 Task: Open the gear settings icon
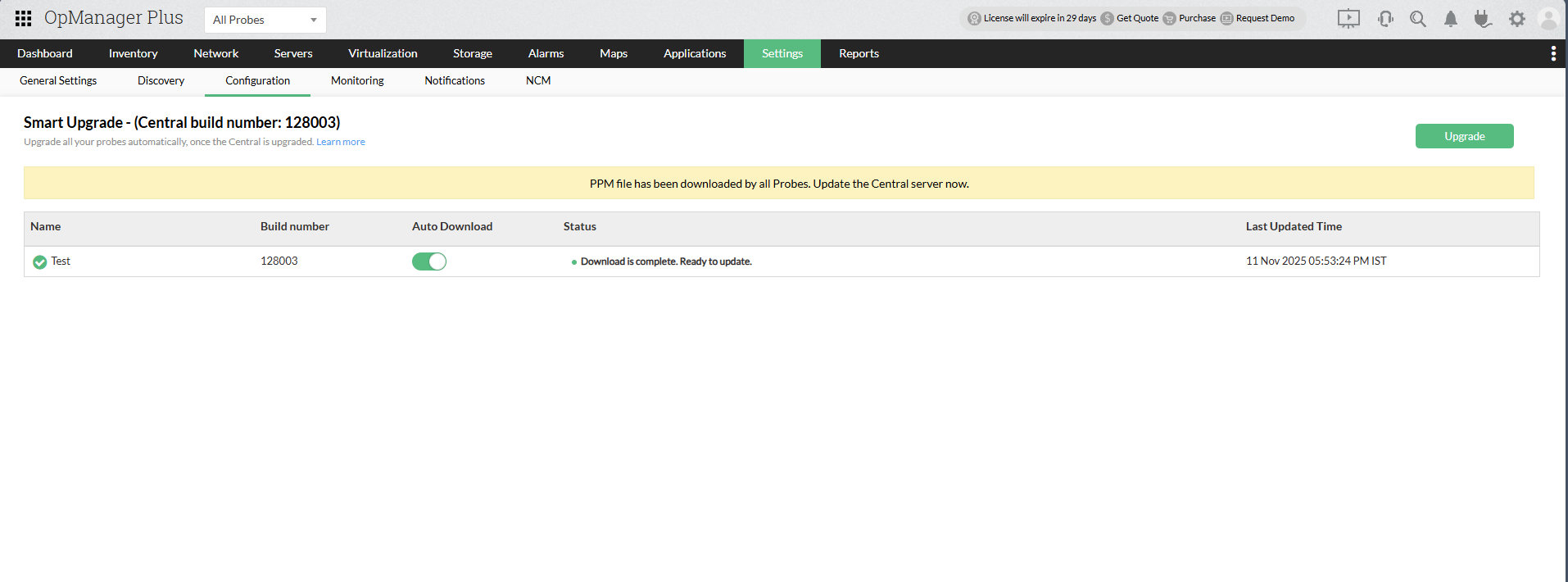[x=1517, y=19]
